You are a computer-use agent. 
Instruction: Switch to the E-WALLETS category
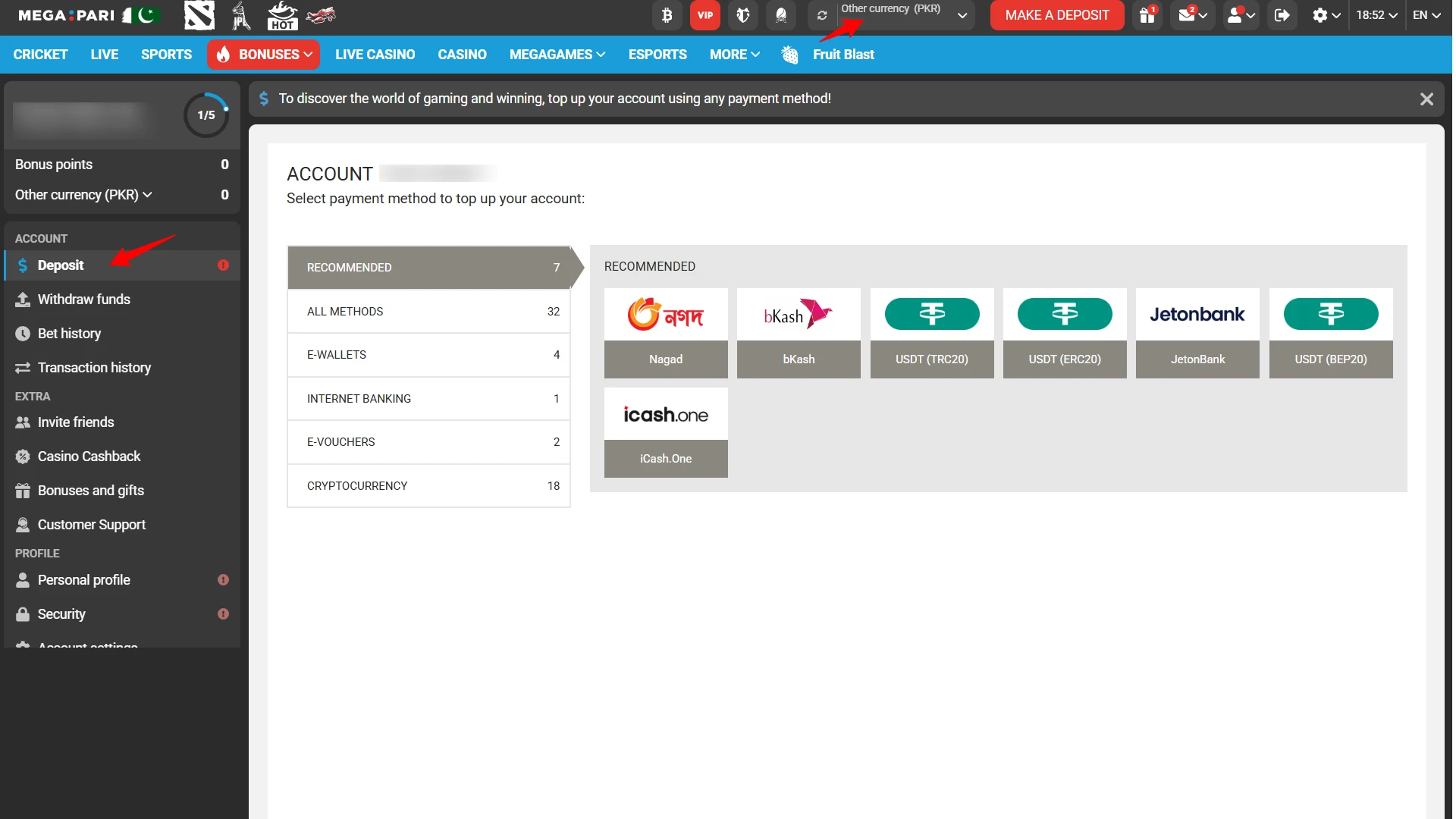tap(428, 354)
